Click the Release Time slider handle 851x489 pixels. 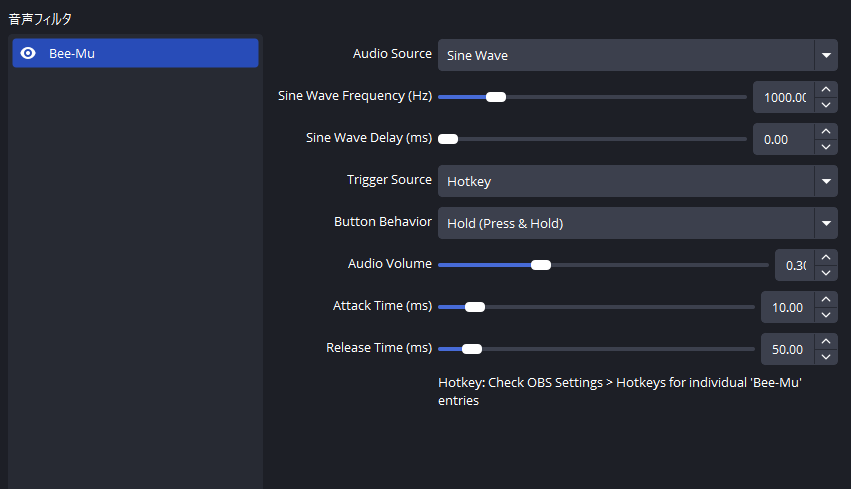coord(472,349)
